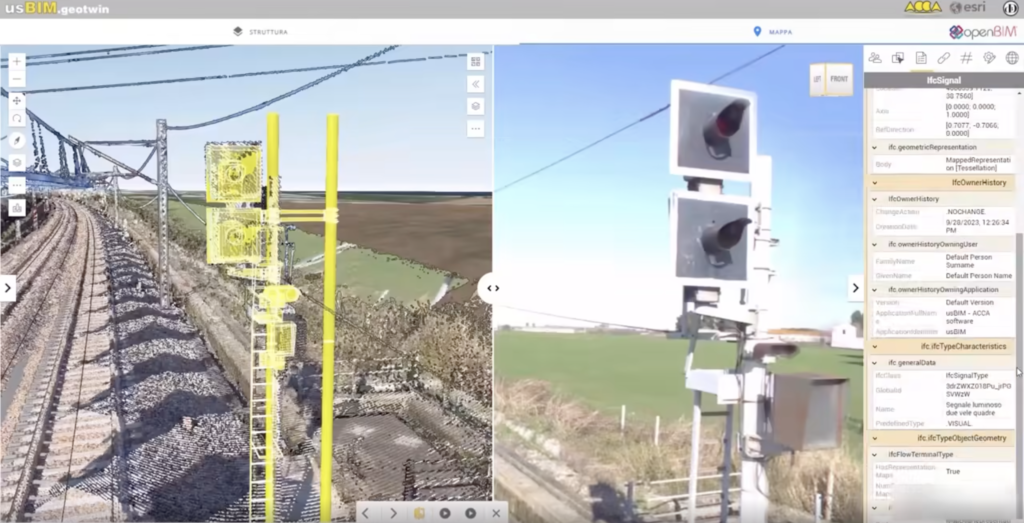Click the split view divider handle
This screenshot has height=523, width=1024.
(x=492, y=288)
